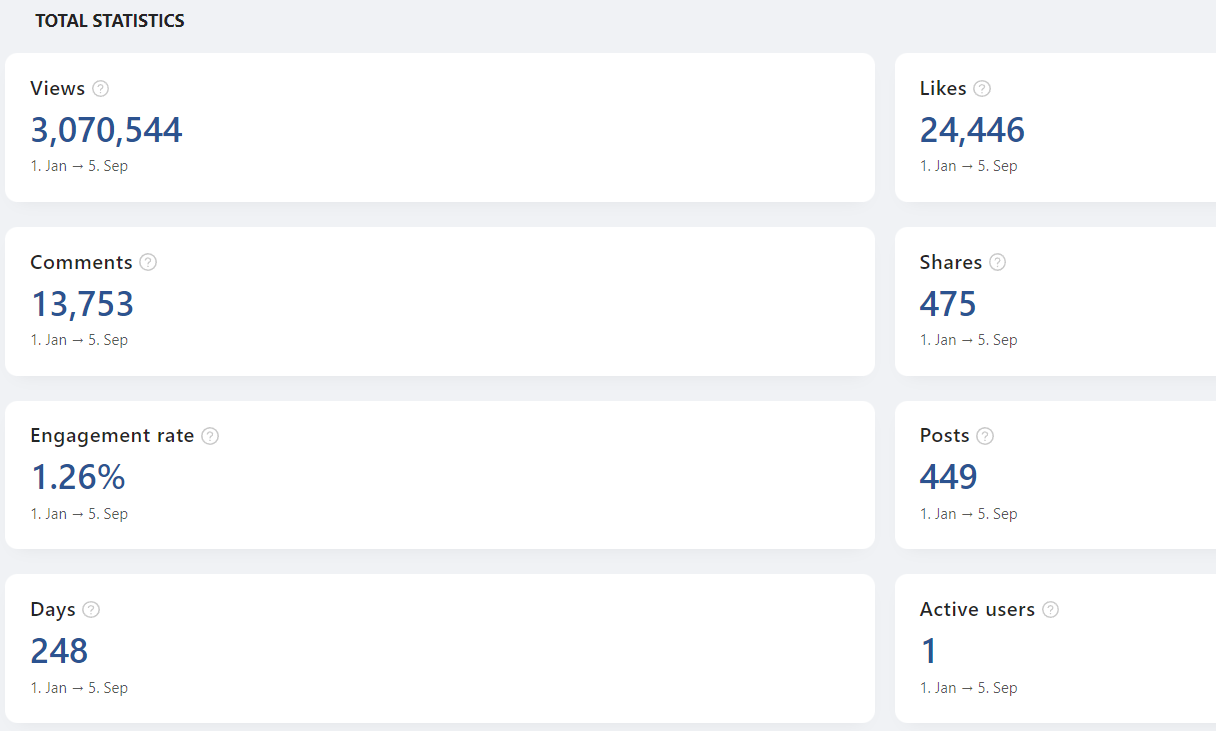Image resolution: width=1216 pixels, height=731 pixels.
Task: Click the Views total 3,070,544
Action: (106, 131)
